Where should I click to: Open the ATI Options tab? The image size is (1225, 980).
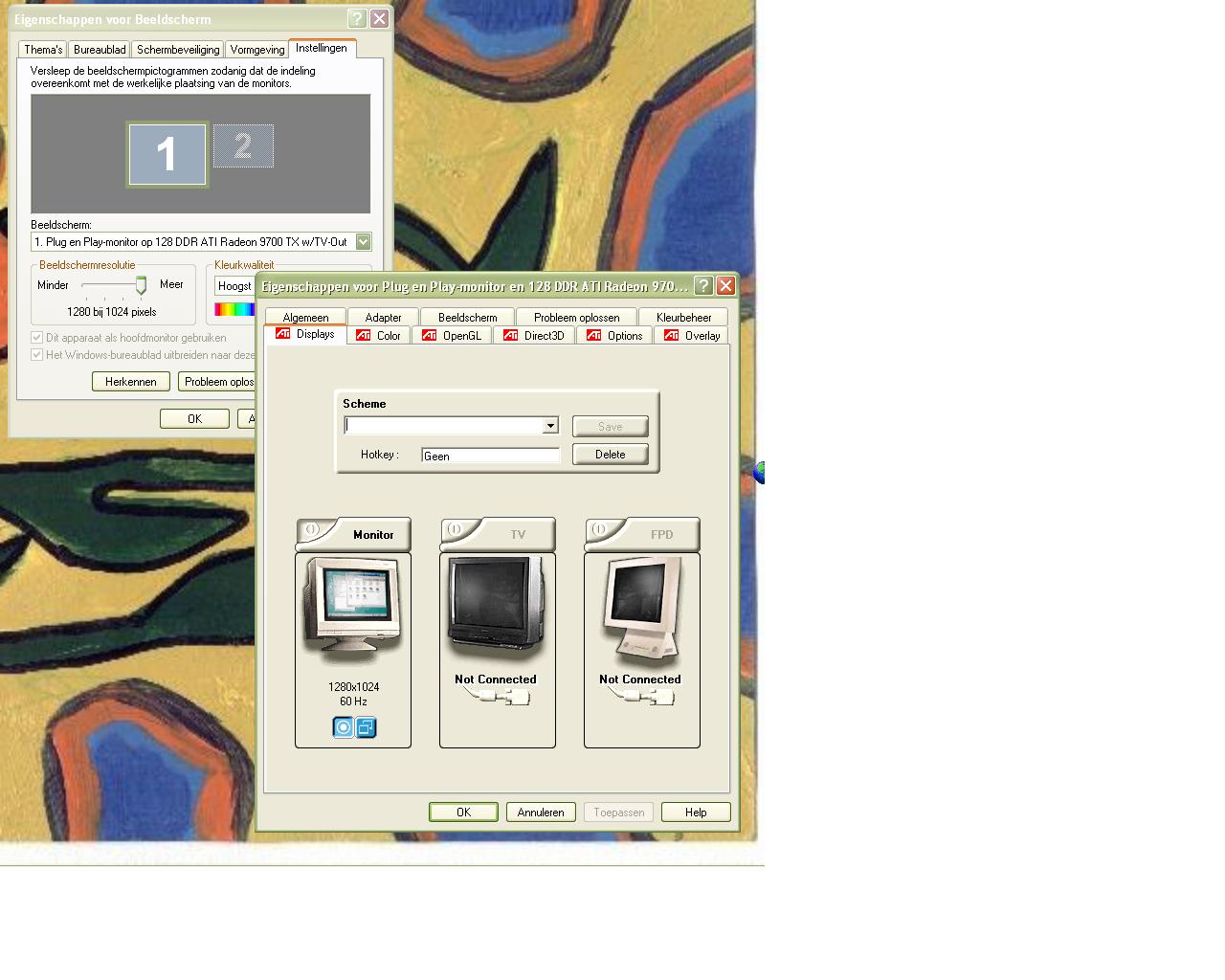(x=615, y=335)
